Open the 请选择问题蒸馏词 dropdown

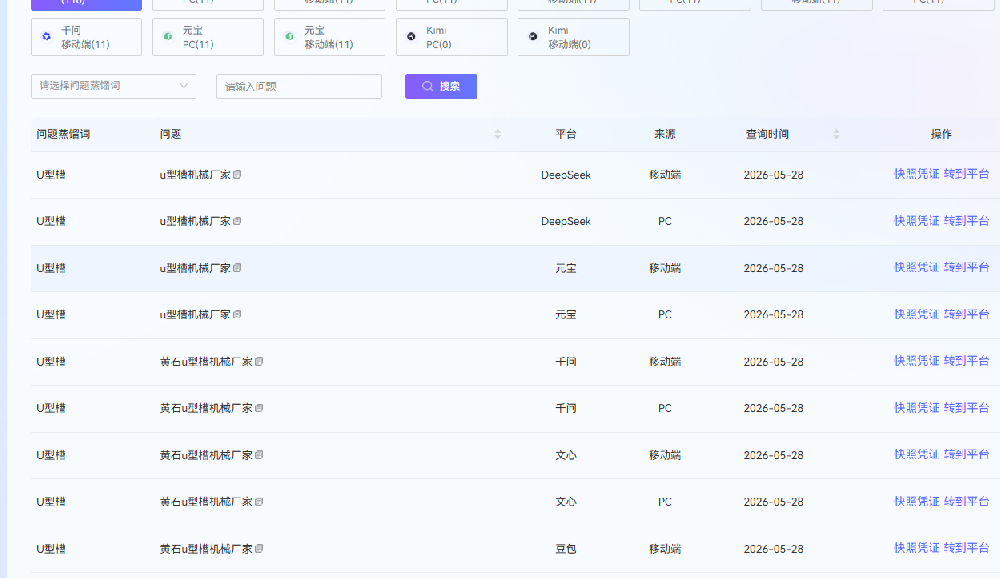(114, 86)
